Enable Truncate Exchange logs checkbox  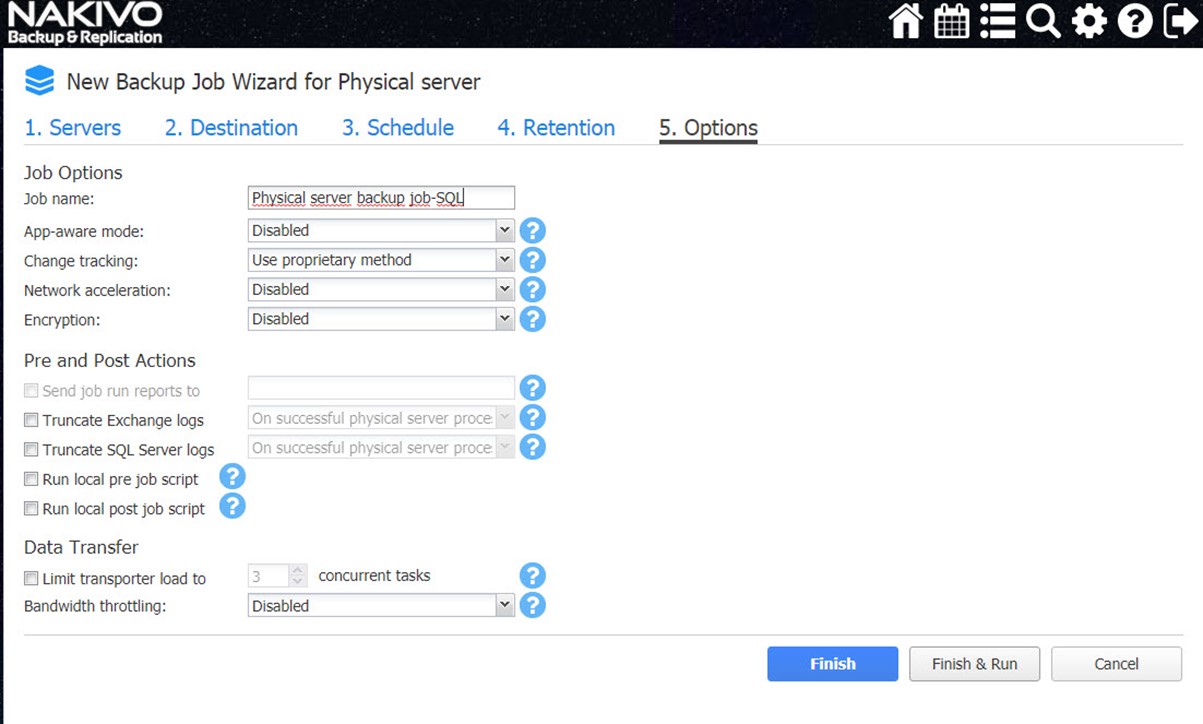coord(32,420)
